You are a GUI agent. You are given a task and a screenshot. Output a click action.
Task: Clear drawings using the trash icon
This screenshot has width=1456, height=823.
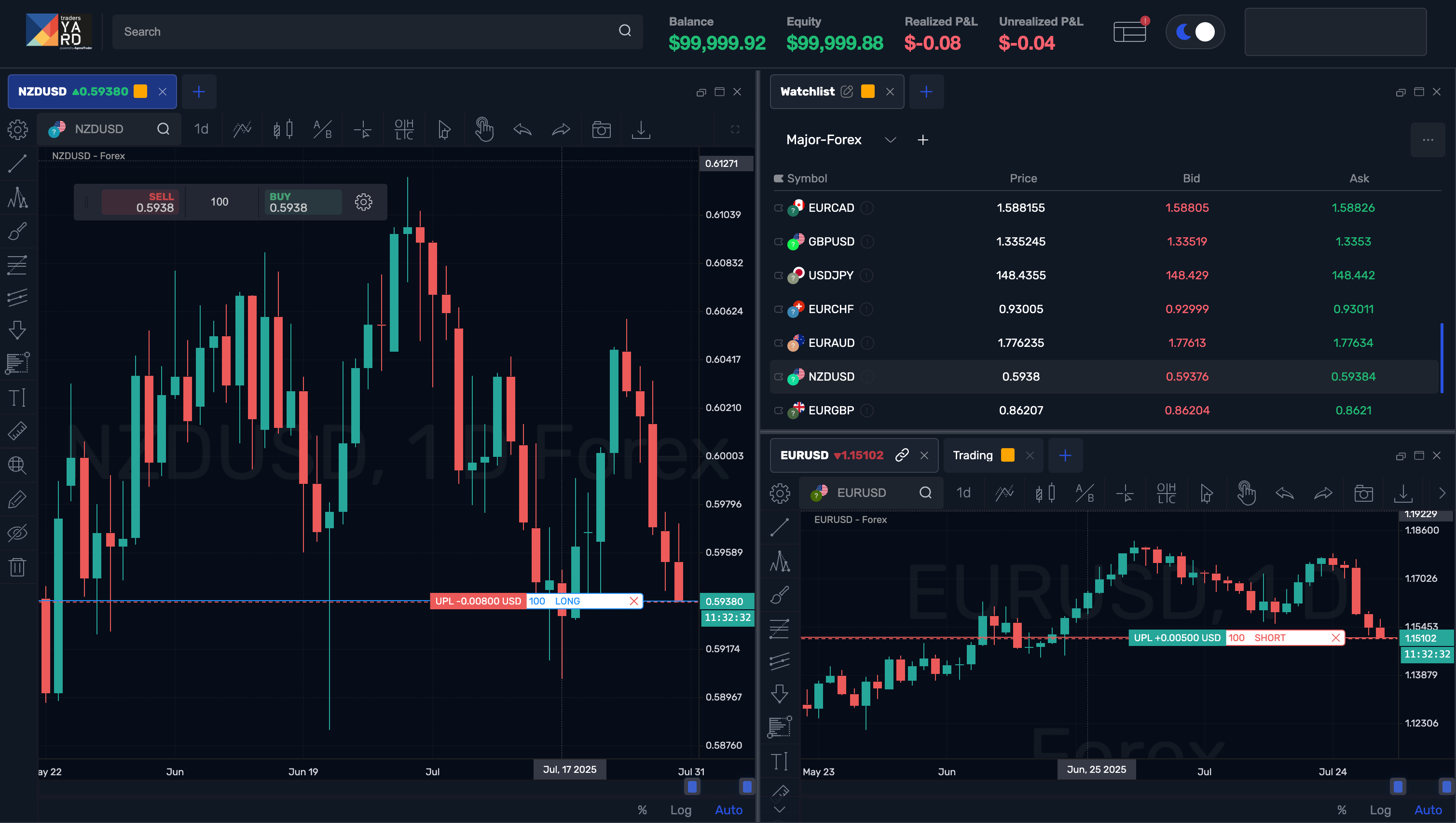click(x=17, y=567)
